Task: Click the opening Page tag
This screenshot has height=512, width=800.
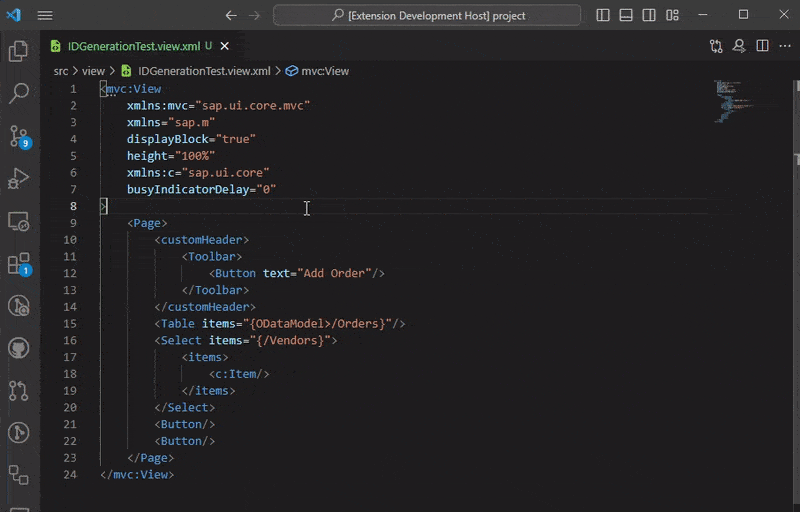Action: pyautogui.click(x=147, y=223)
